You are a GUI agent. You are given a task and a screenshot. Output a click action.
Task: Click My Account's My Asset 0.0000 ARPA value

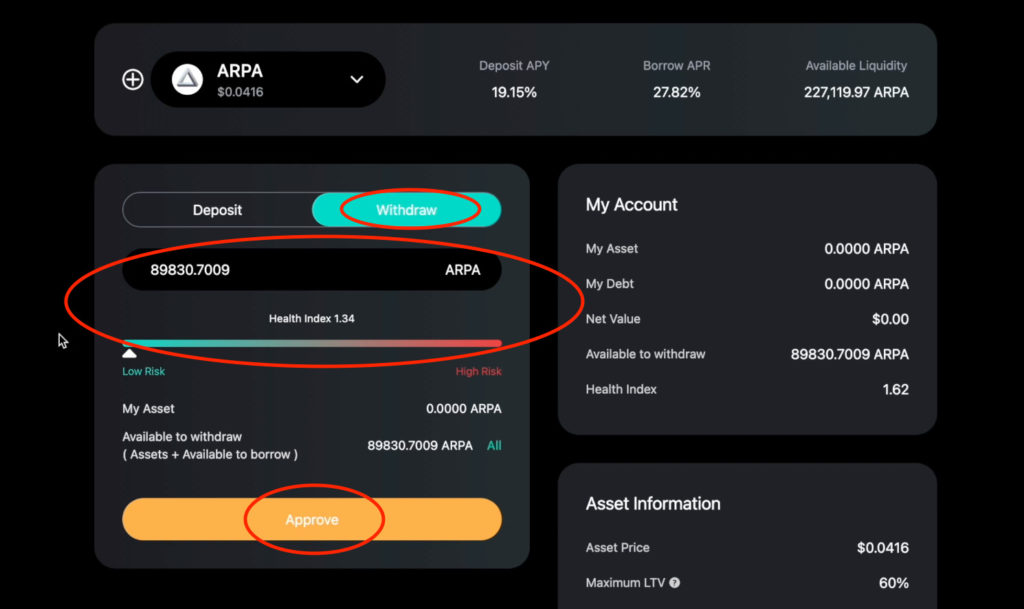867,249
